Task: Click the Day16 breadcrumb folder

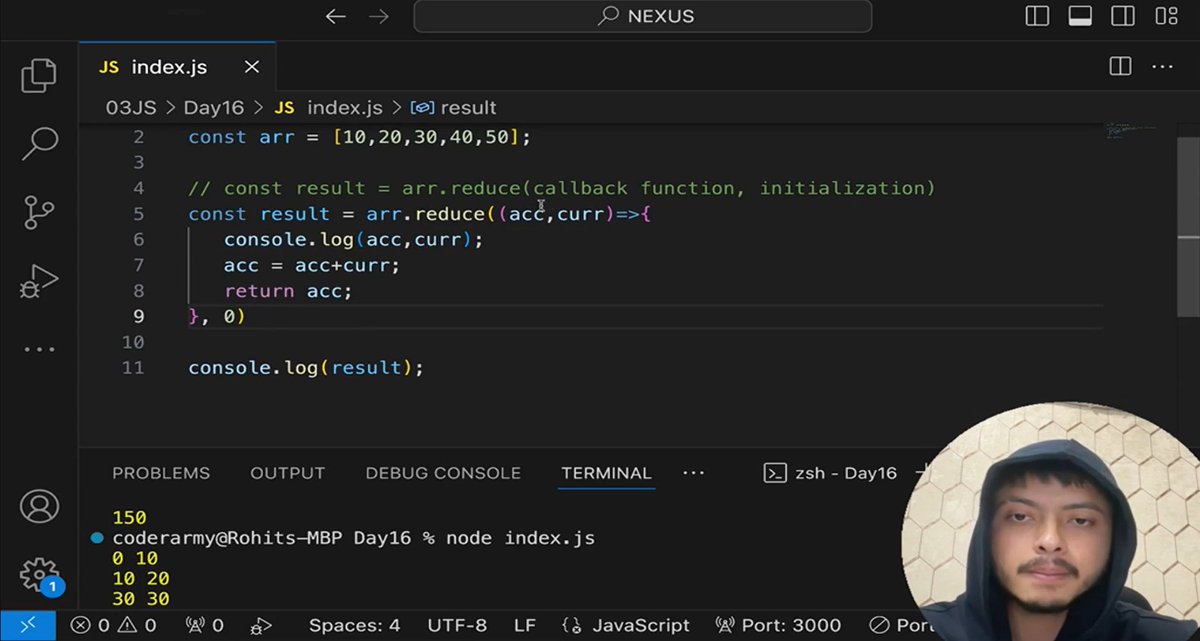Action: [213, 108]
